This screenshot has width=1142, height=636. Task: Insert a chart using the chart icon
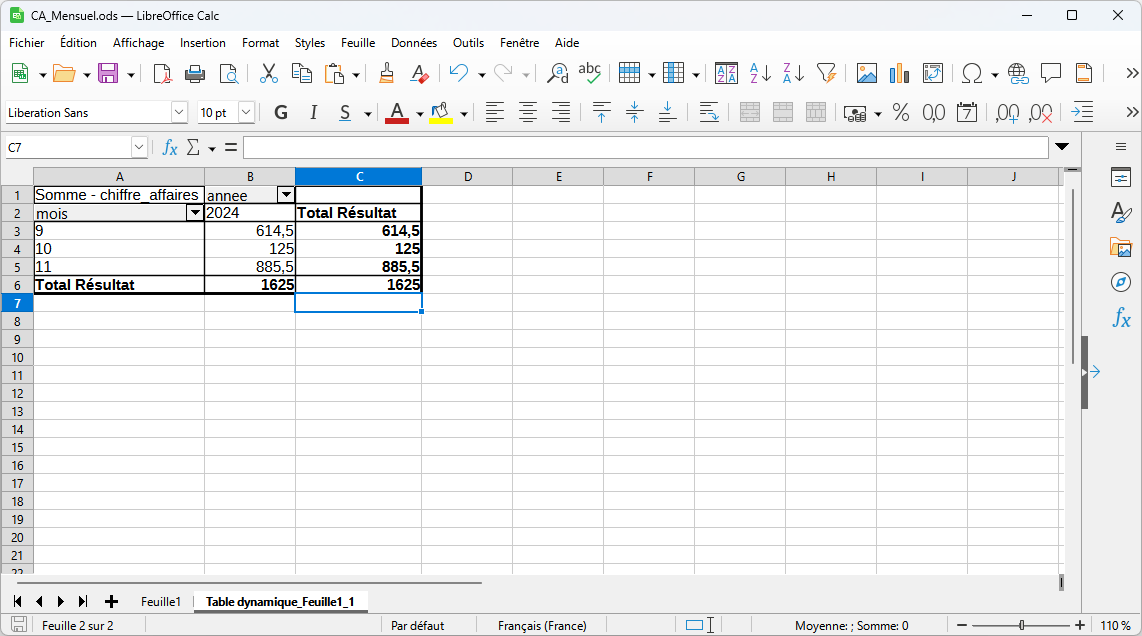coord(899,74)
